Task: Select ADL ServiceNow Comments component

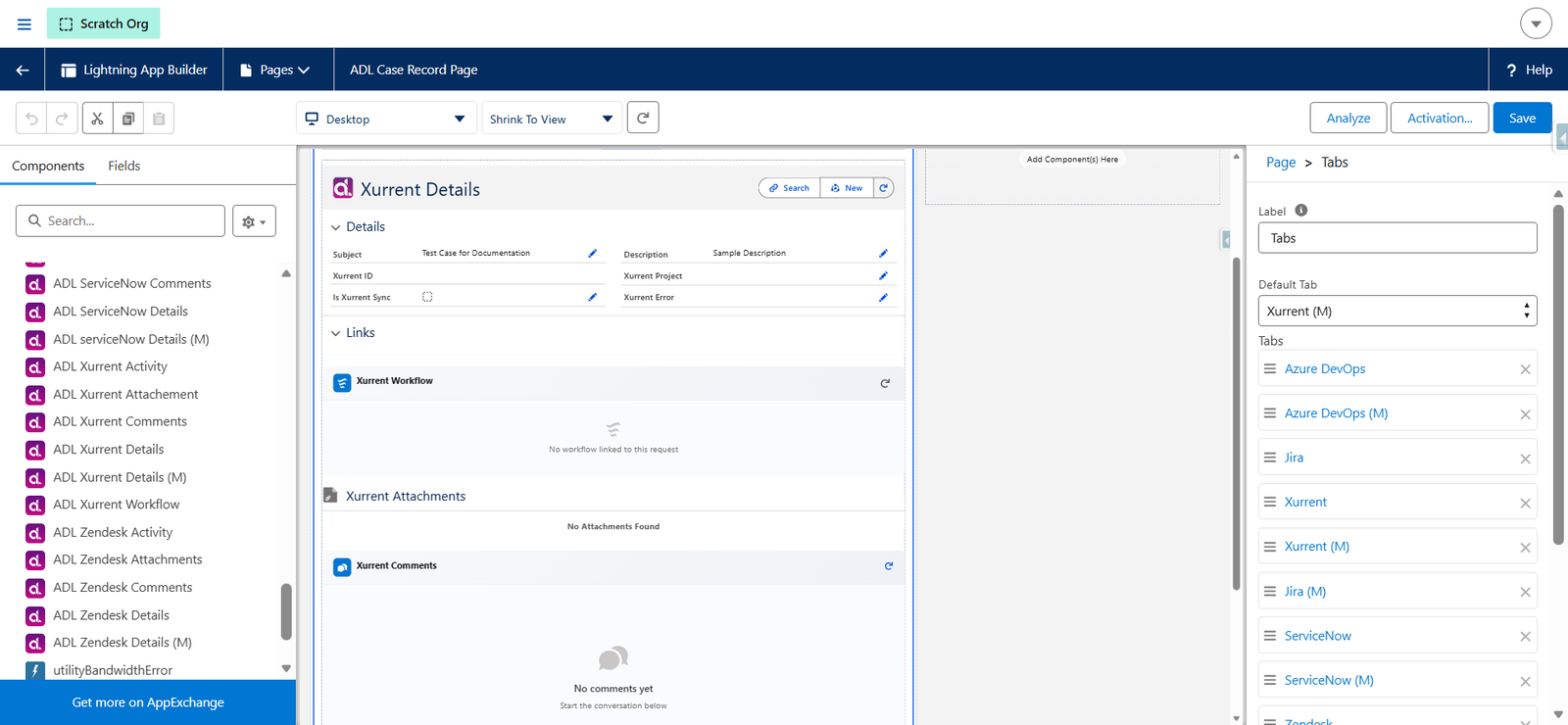Action: [132, 284]
